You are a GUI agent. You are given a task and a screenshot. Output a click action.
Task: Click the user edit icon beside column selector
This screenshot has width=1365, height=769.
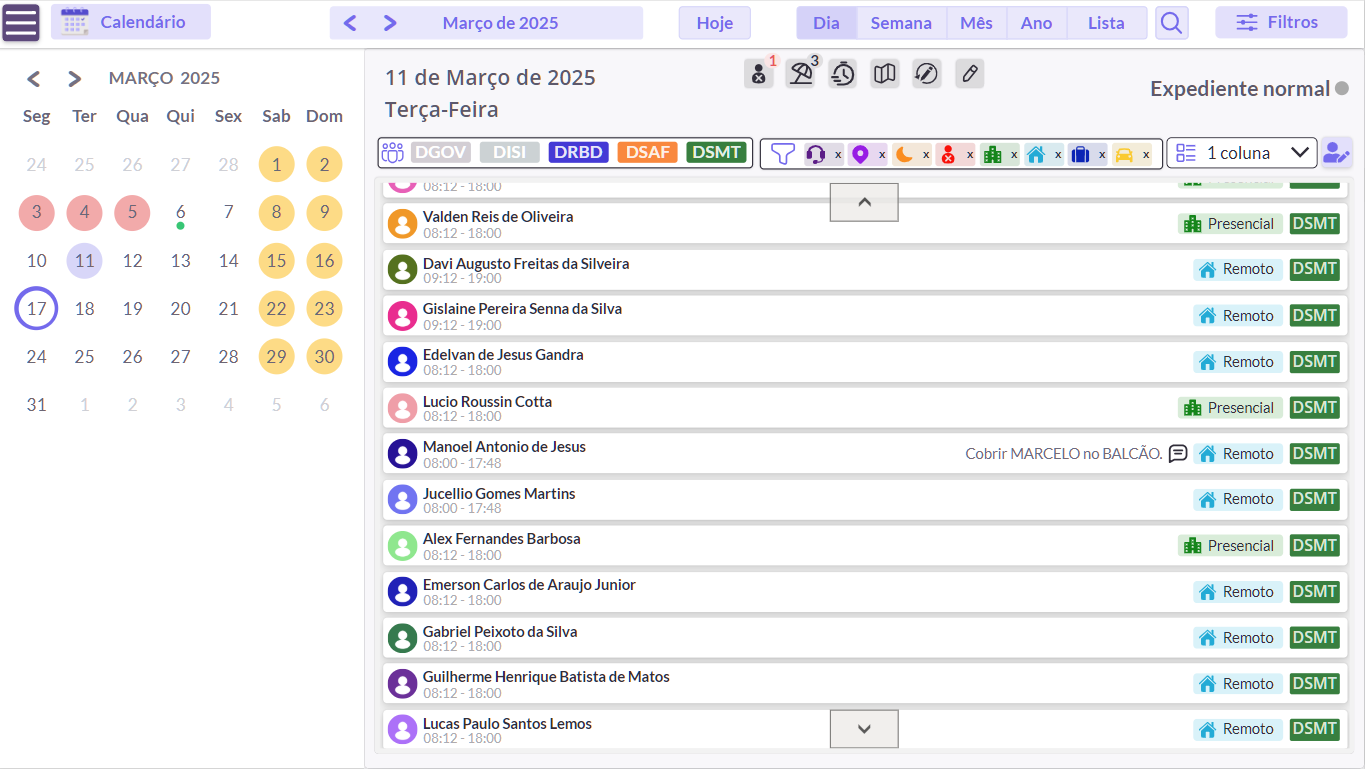[x=1336, y=153]
